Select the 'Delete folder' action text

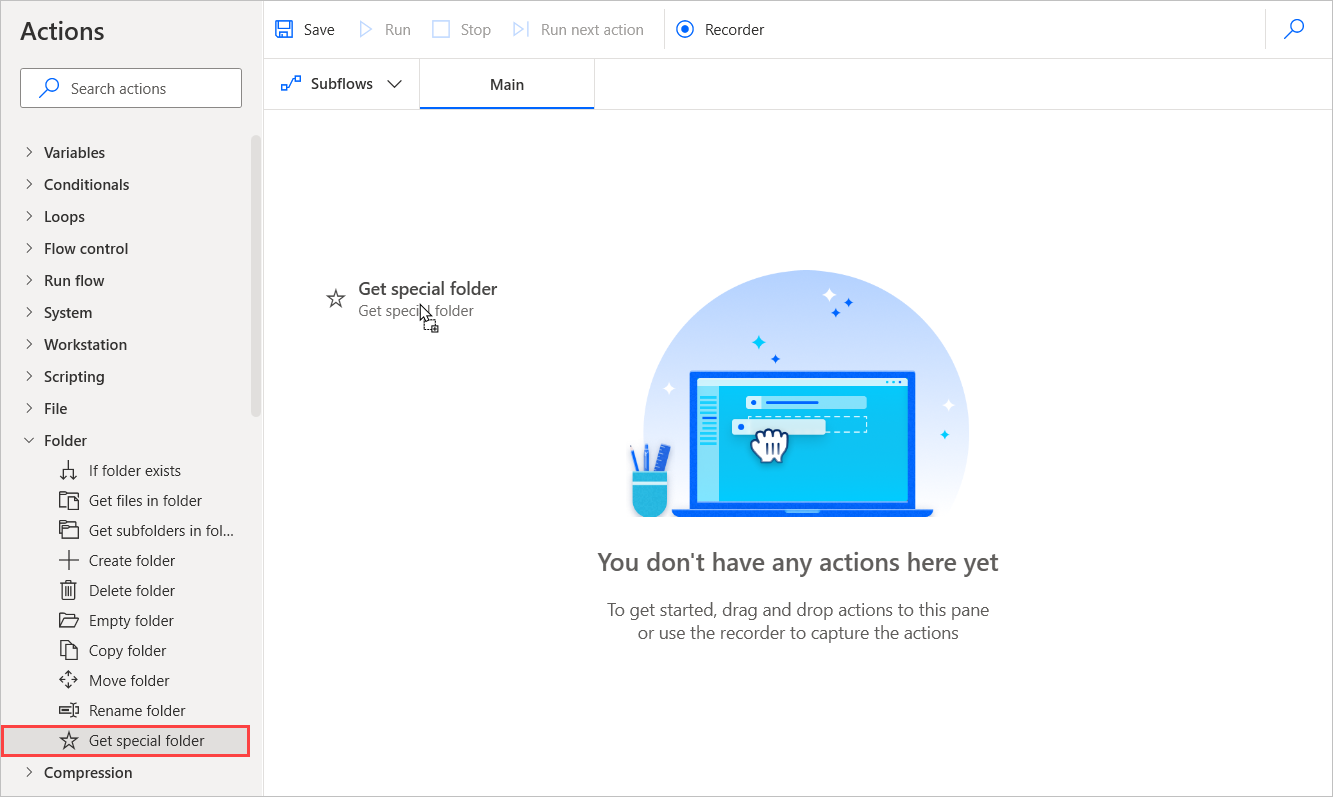pos(132,590)
